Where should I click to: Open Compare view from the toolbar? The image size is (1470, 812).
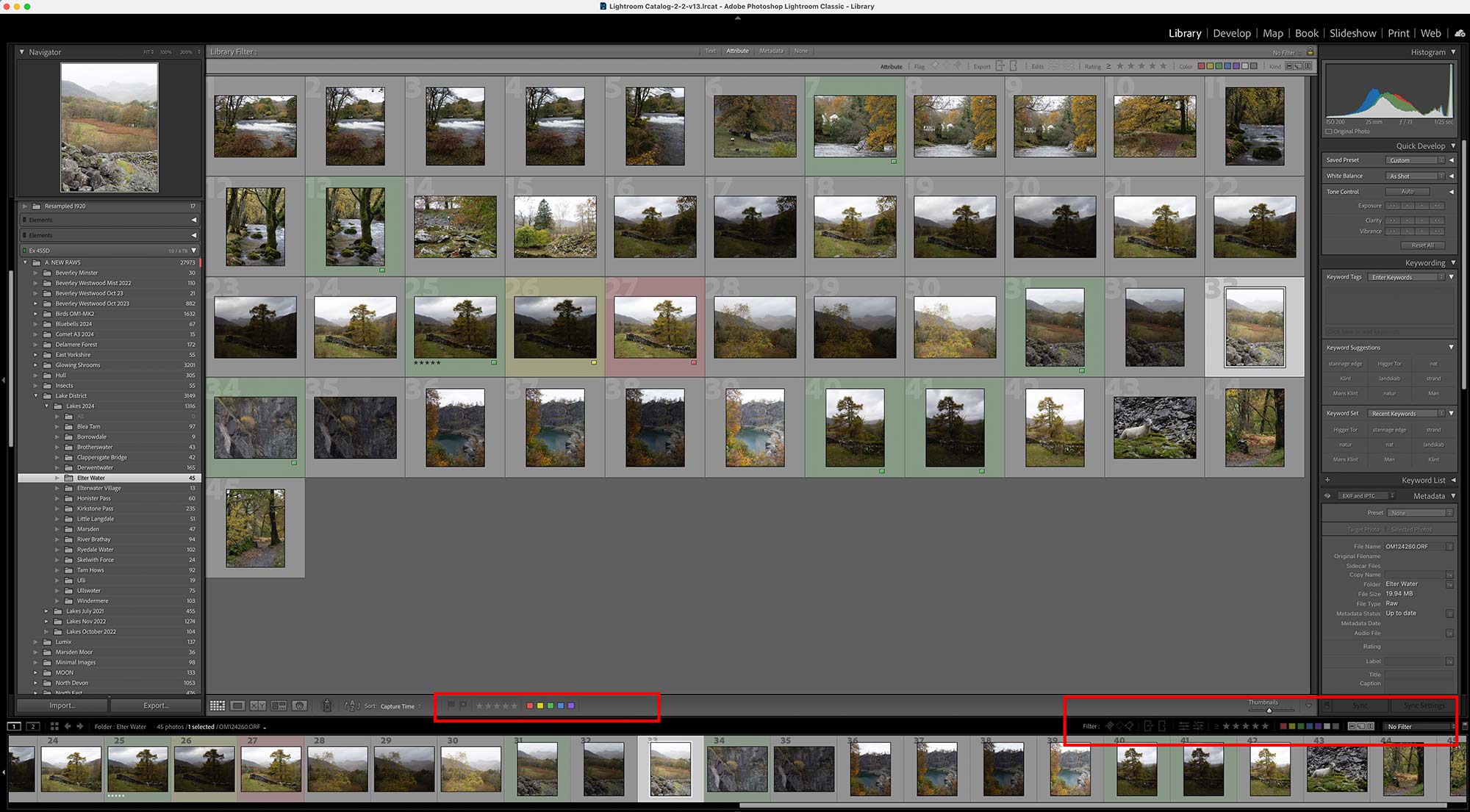click(257, 705)
